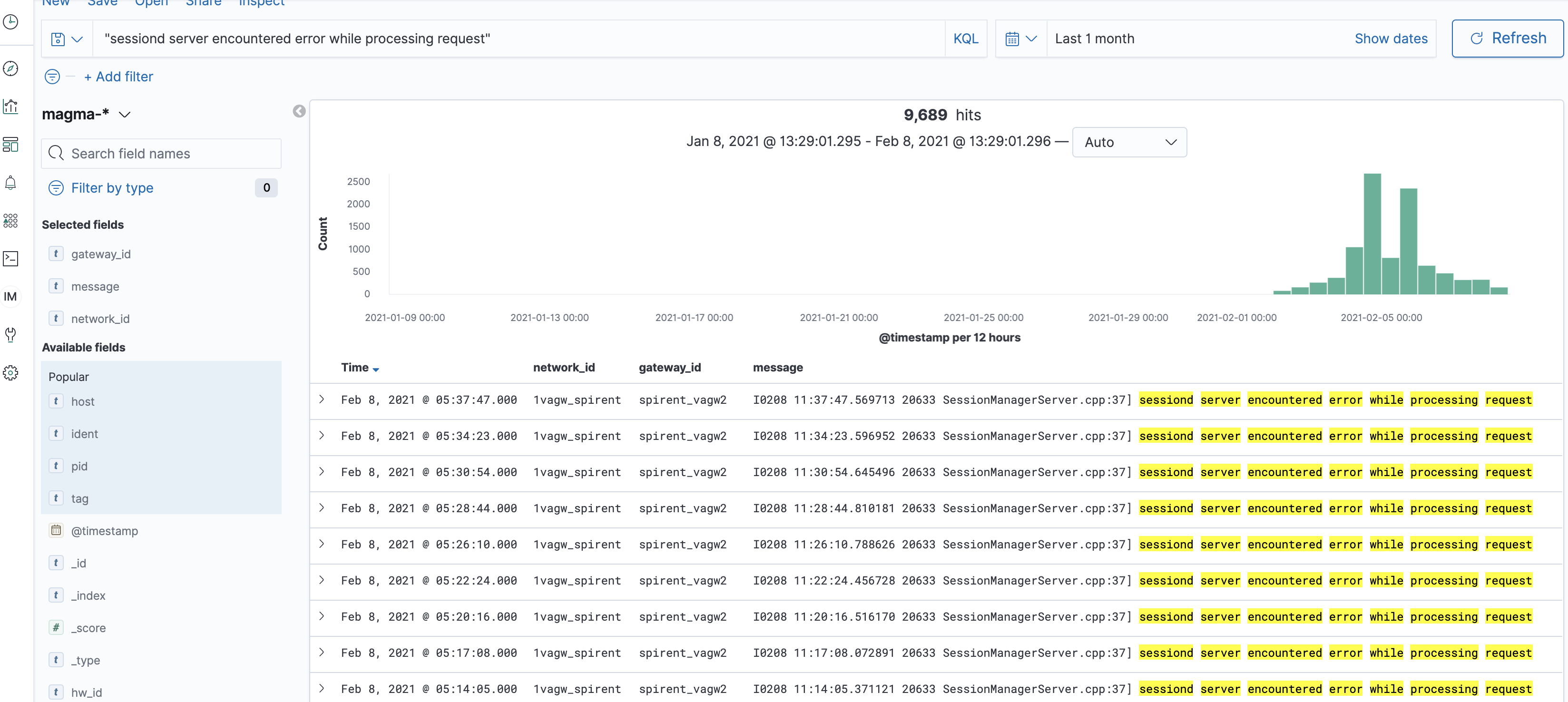Screen dimensions: 1568x702
Task: Open Dev Tools console icon in sidebar
Action: tap(10, 259)
